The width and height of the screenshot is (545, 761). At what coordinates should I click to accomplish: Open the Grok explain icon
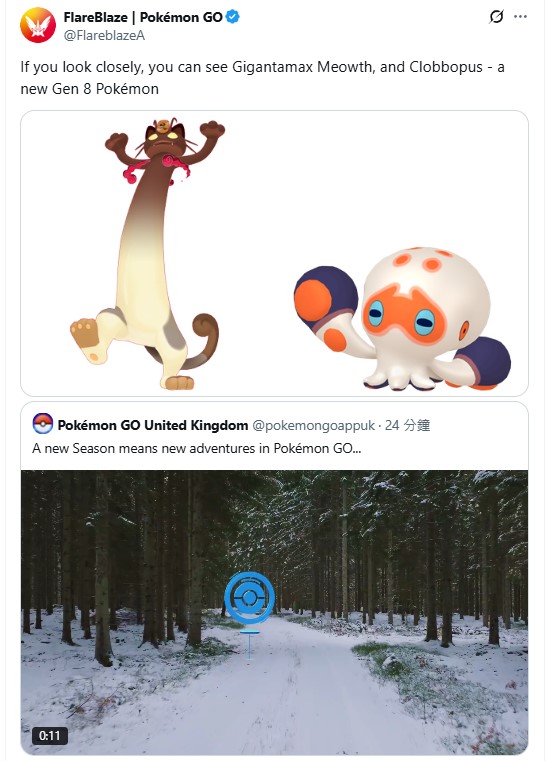click(496, 17)
